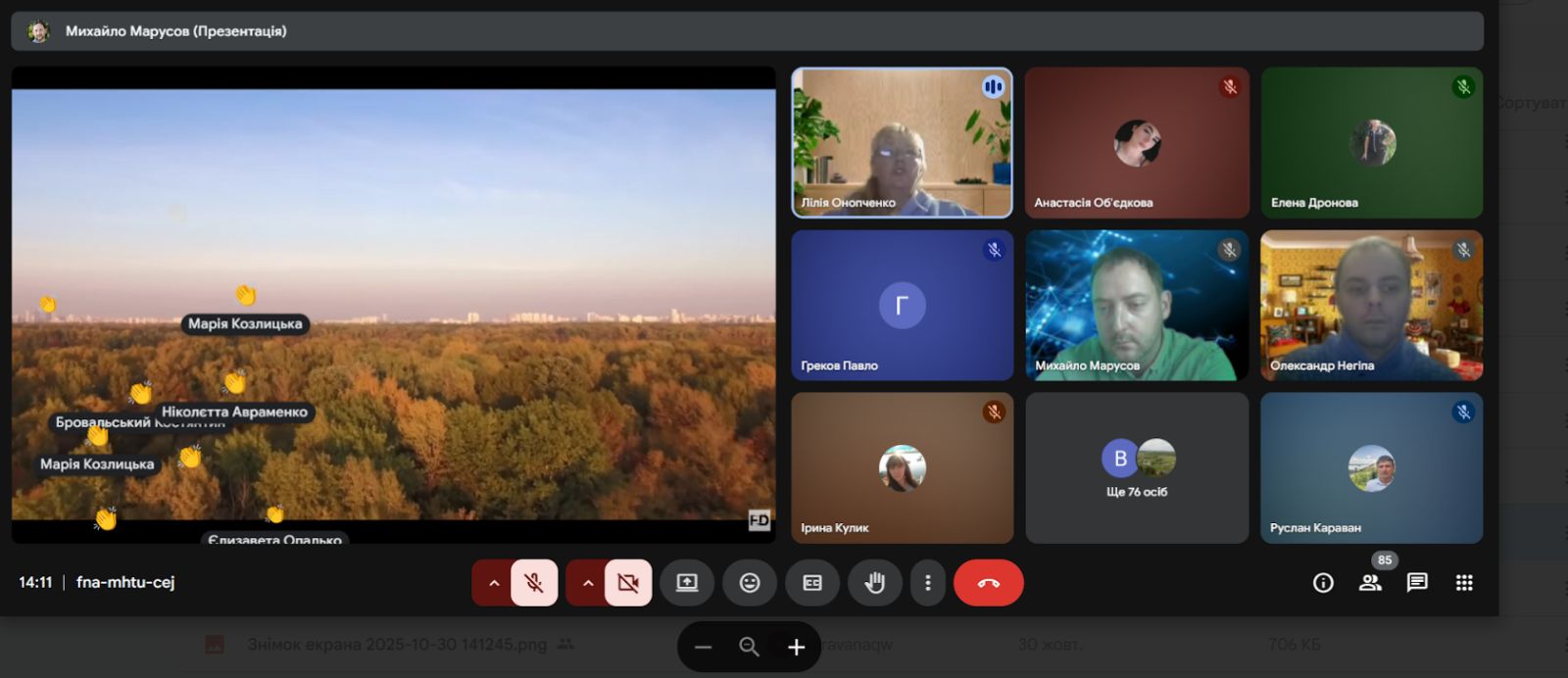
Task: Open more options three-dot menu
Action: (x=927, y=583)
